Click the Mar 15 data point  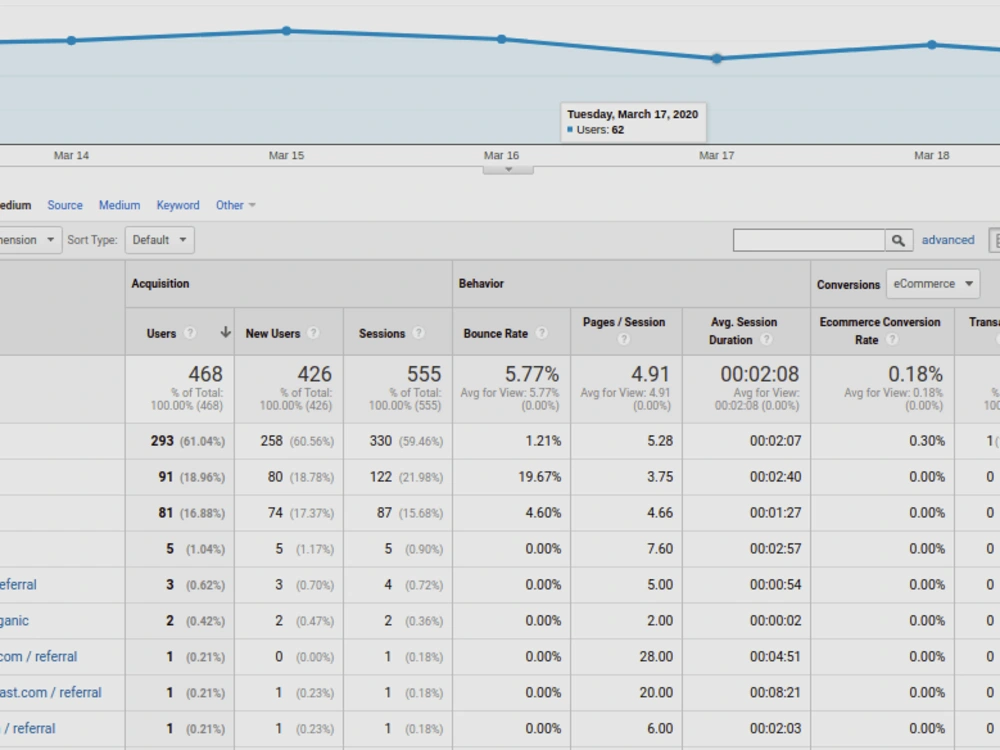286,31
